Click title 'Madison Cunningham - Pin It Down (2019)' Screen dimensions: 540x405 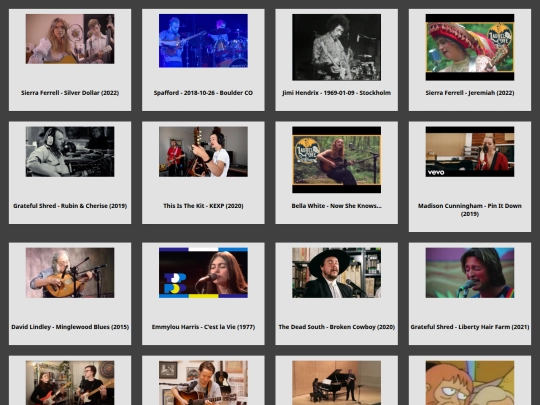(470, 210)
